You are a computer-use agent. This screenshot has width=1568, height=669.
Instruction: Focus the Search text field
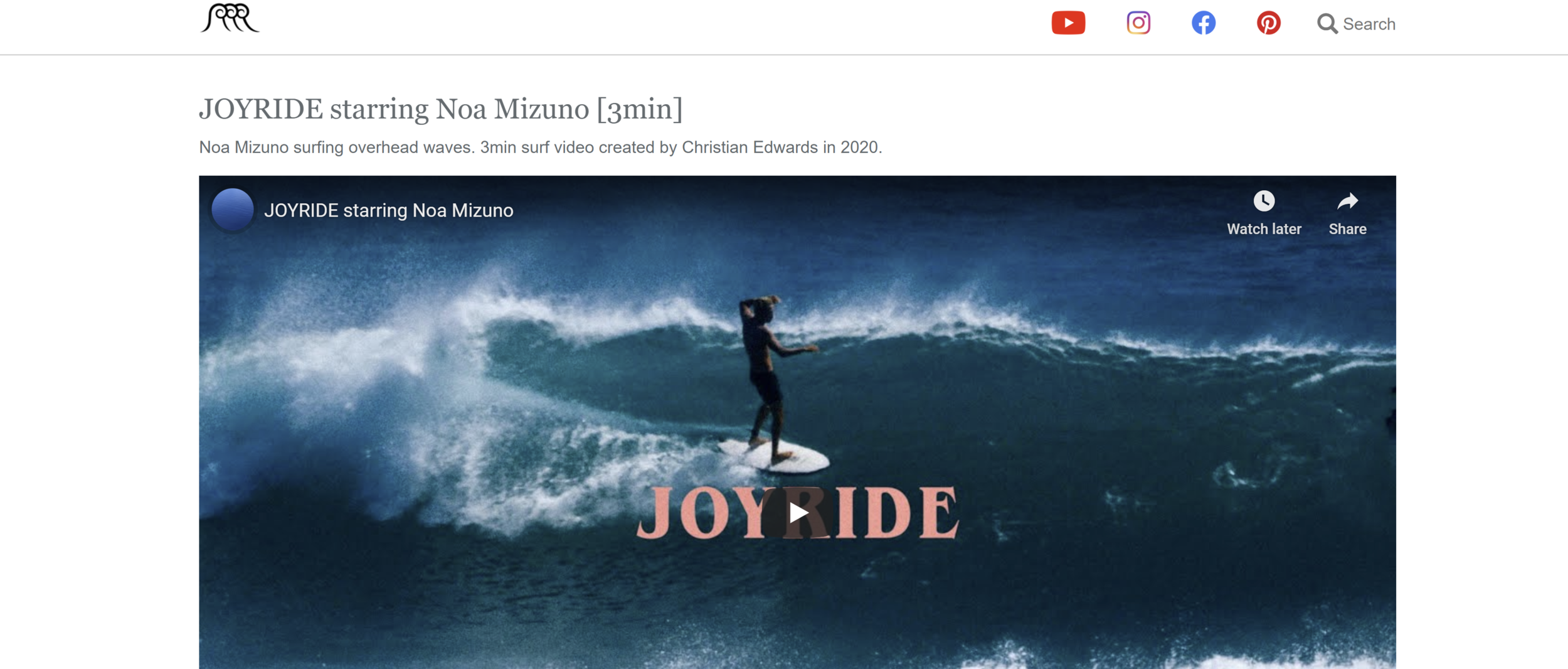(x=1369, y=24)
